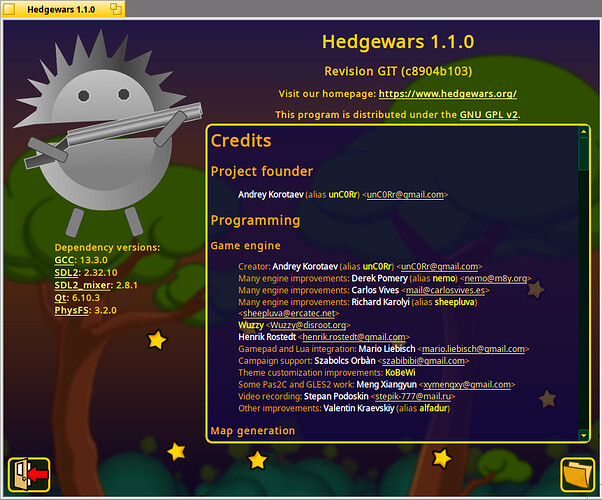Click the Hedgewars 1.1.0 title bar tab
The width and height of the screenshot is (602, 500).
tap(63, 9)
